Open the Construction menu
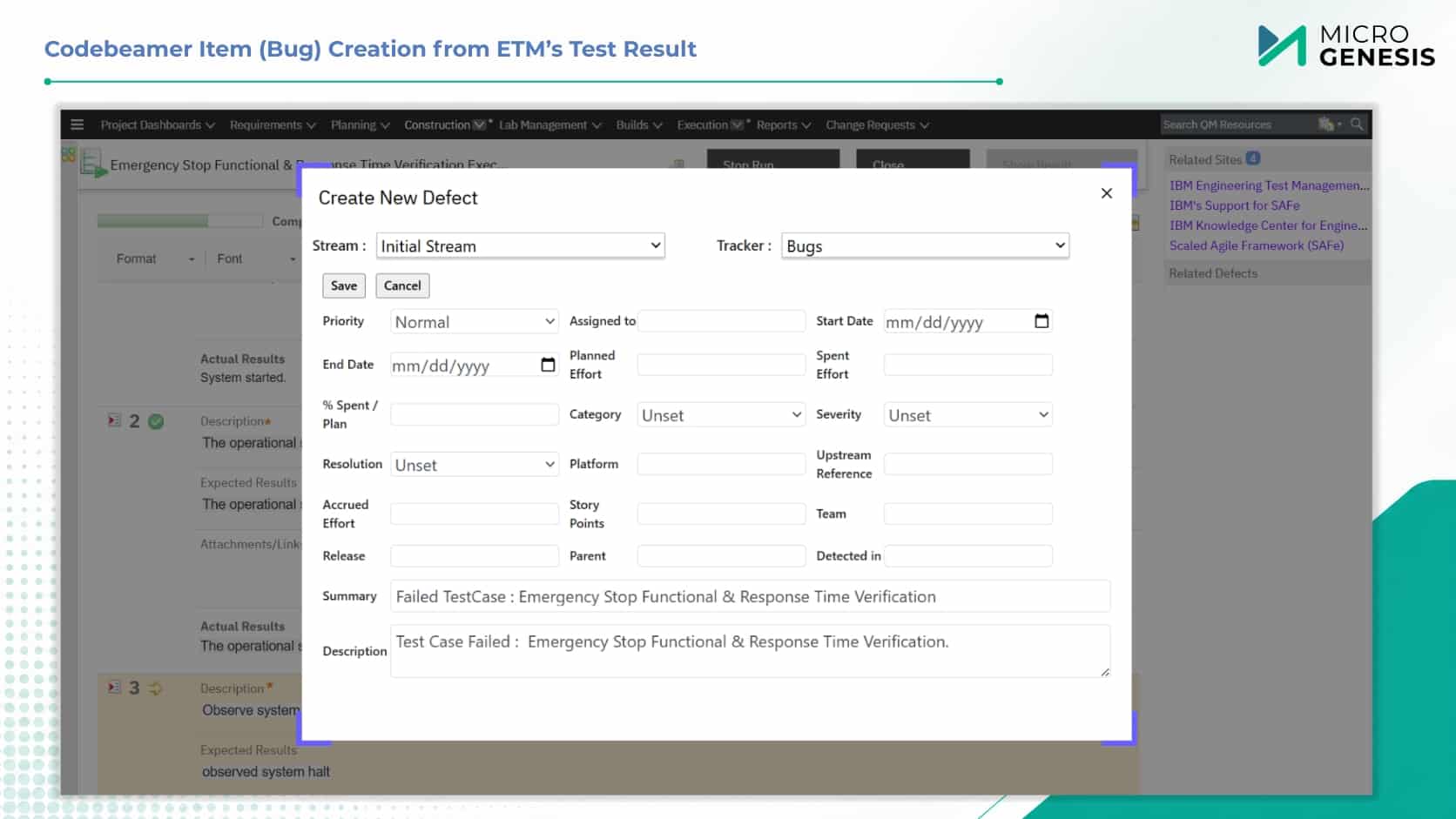Viewport: 1456px width, 819px height. [x=444, y=125]
